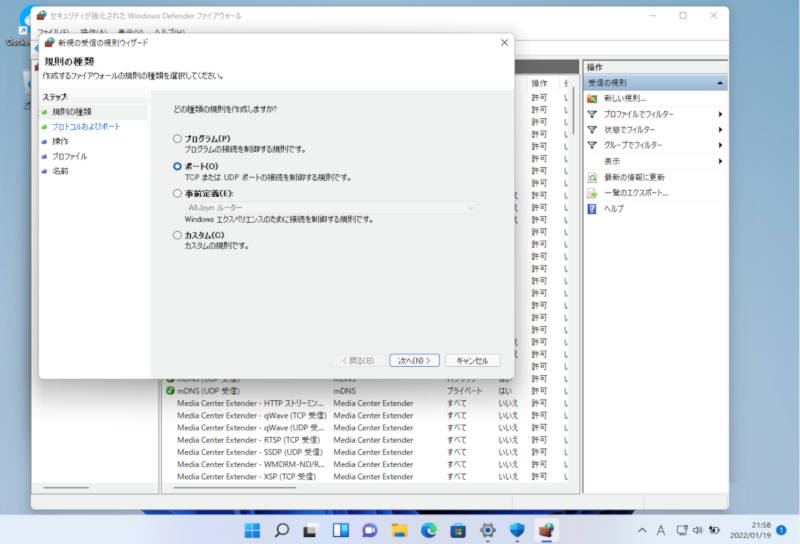Screen dimensions: 800x544
Task: Select the Media Center Extender - RTSP (TCP 受信) rule
Action: [x=248, y=440]
